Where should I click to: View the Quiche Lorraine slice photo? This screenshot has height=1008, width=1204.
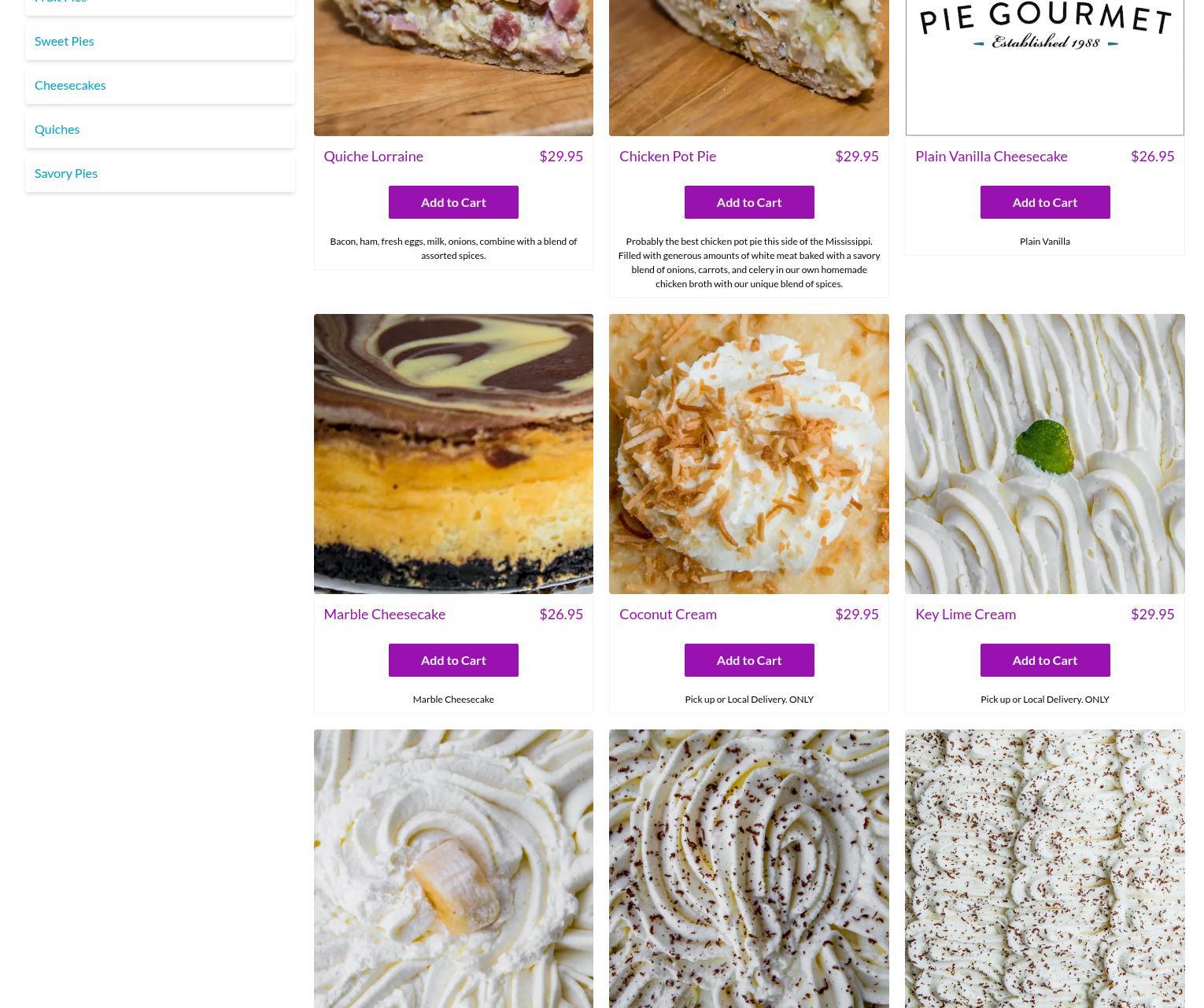coord(453,68)
